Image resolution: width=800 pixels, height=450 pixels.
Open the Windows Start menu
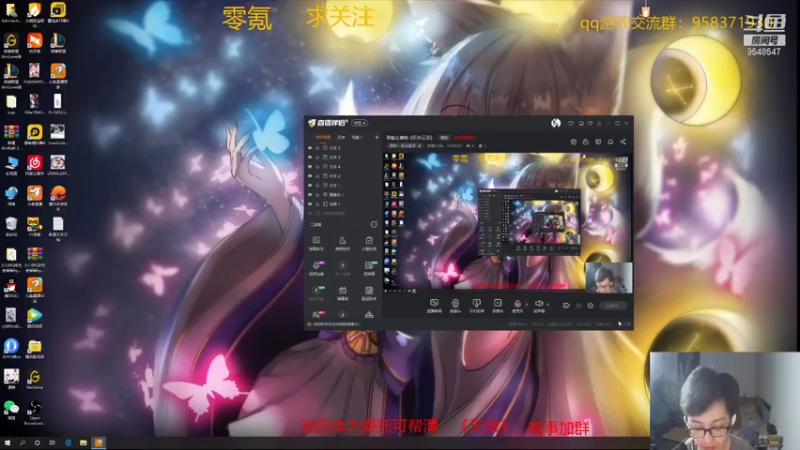(x=7, y=443)
